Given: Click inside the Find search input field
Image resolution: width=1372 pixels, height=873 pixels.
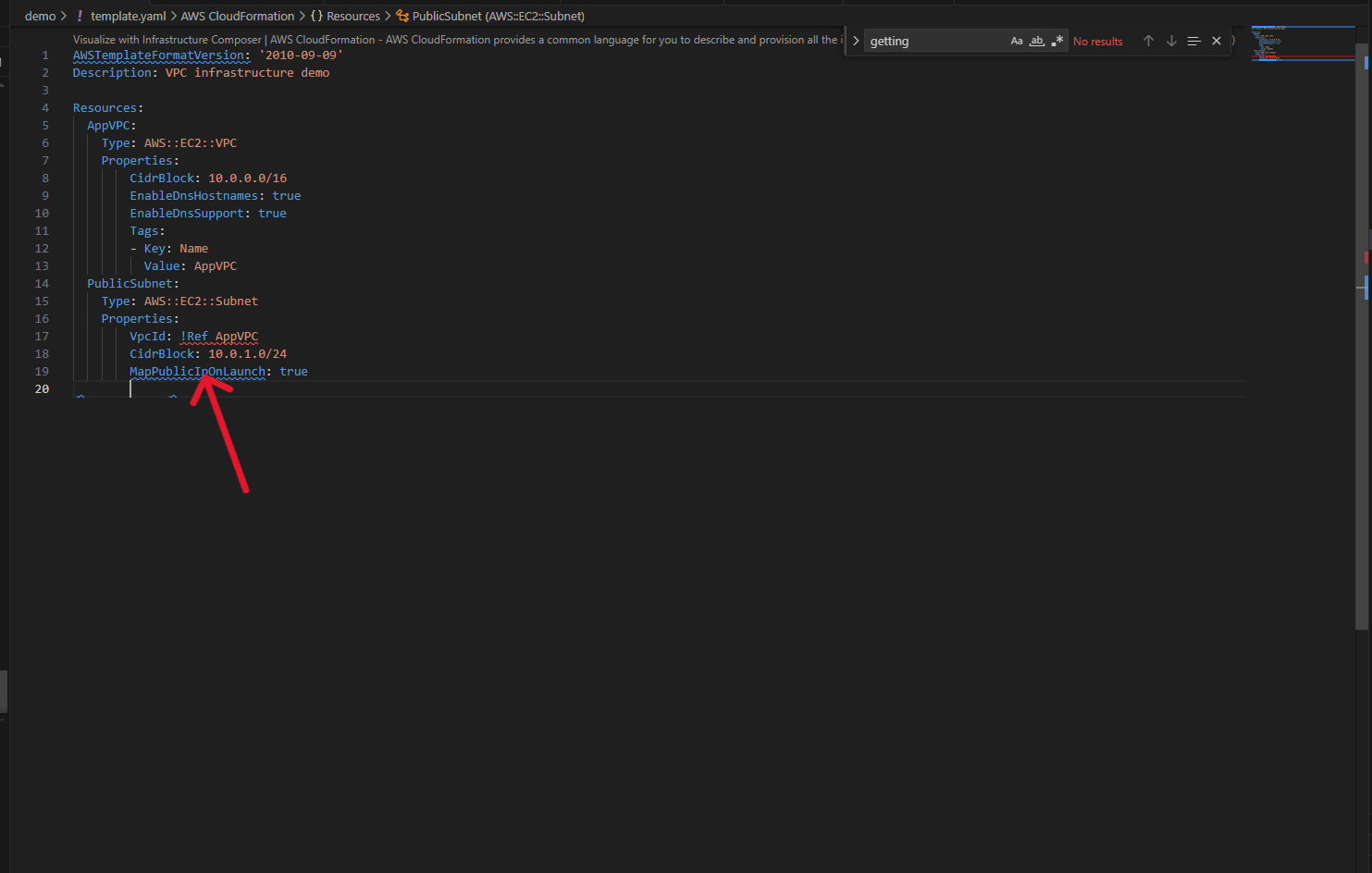Looking at the screenshot, I should coord(934,41).
